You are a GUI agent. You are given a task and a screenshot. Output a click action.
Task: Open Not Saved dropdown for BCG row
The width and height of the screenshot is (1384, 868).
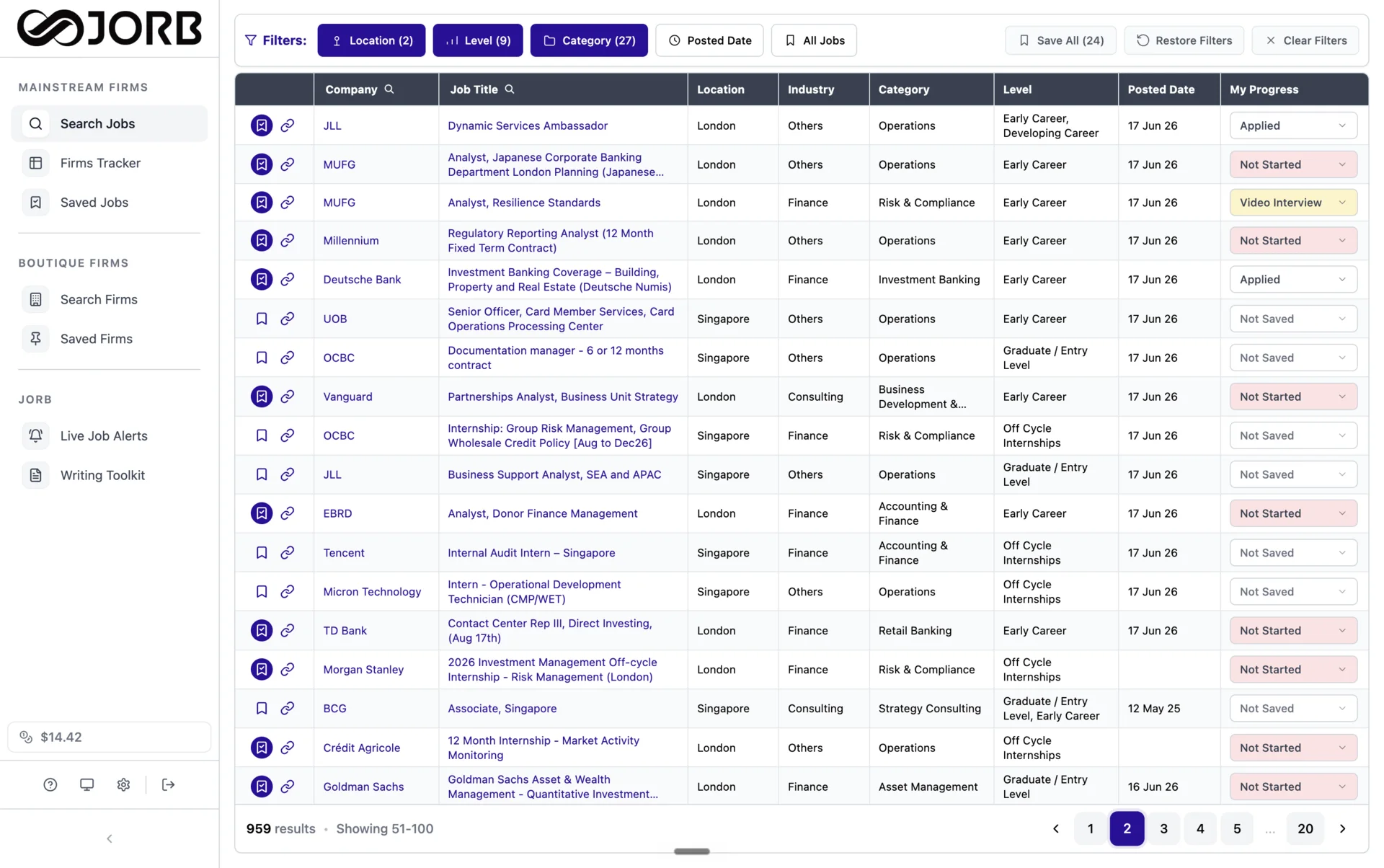[x=1293, y=709]
